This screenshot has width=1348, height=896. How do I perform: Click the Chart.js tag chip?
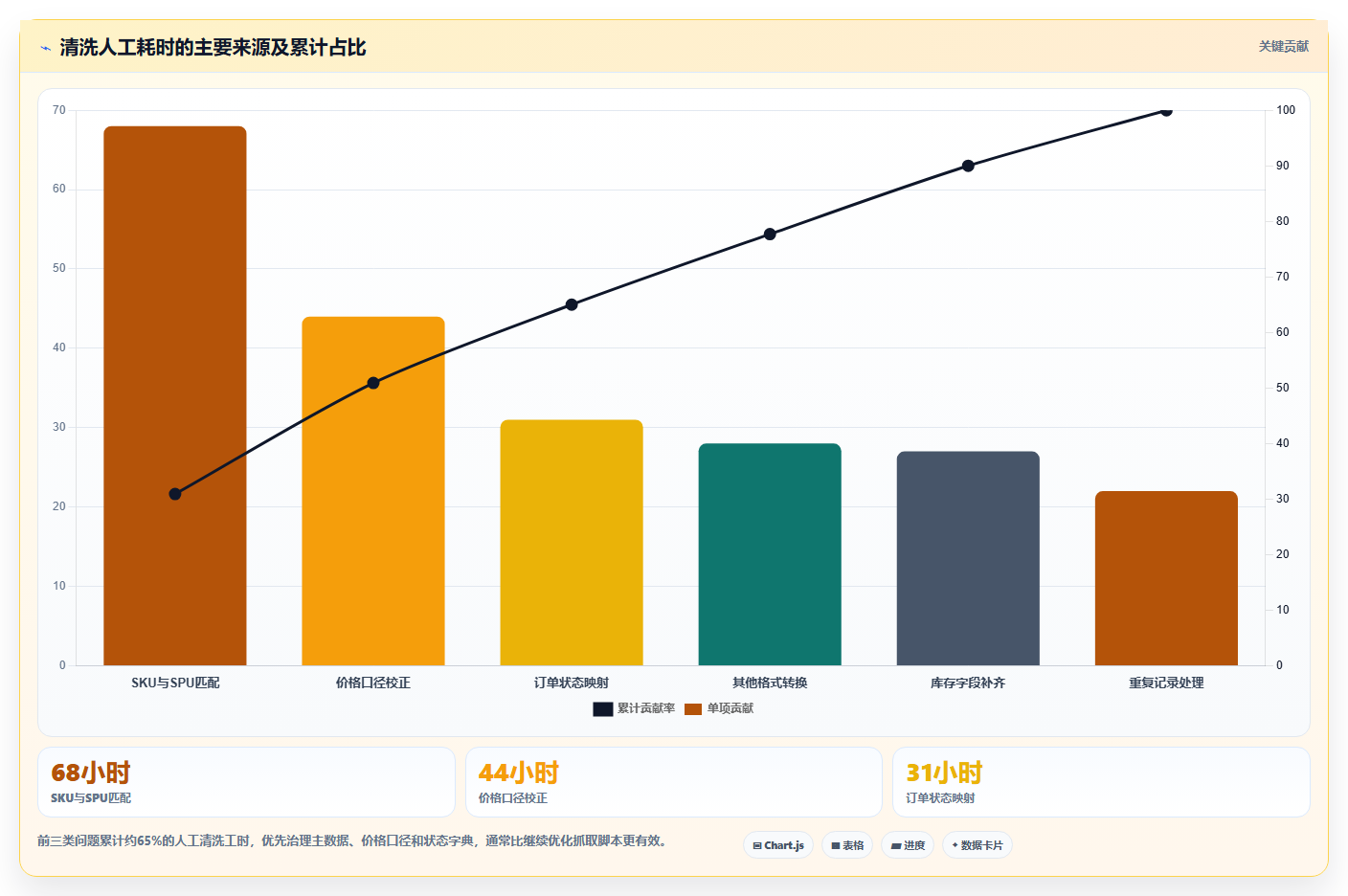click(x=778, y=845)
